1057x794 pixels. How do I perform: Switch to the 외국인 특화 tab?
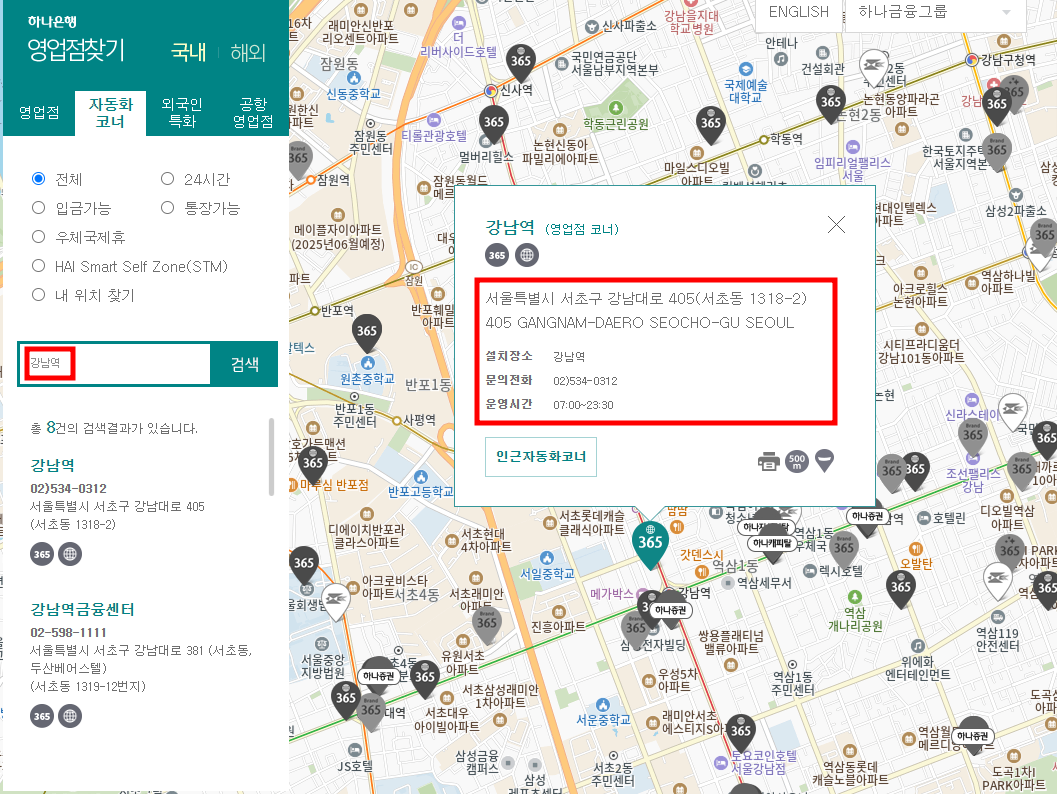182,112
